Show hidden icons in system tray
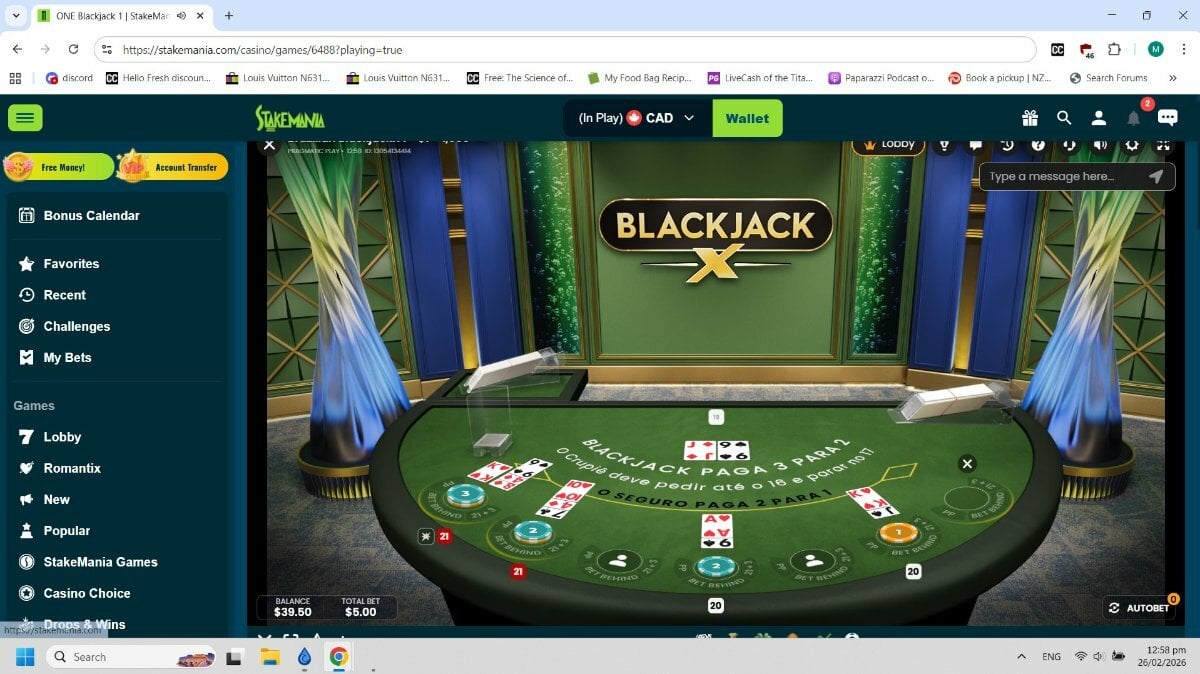The height and width of the screenshot is (674, 1200). 1021,657
